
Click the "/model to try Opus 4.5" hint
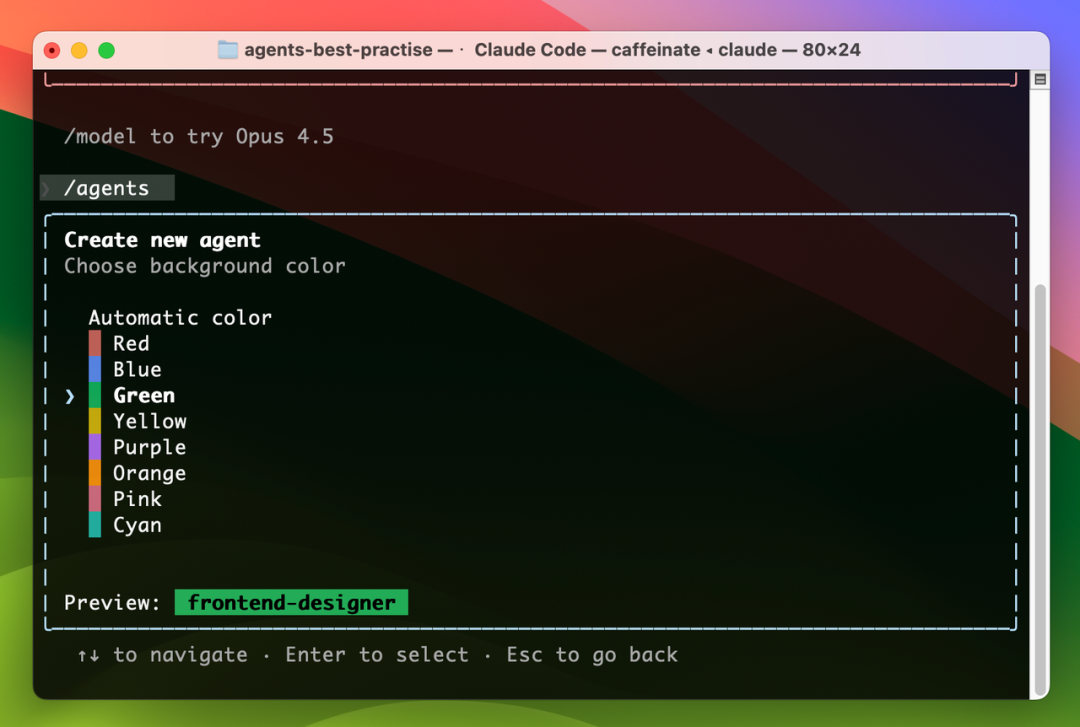(198, 136)
